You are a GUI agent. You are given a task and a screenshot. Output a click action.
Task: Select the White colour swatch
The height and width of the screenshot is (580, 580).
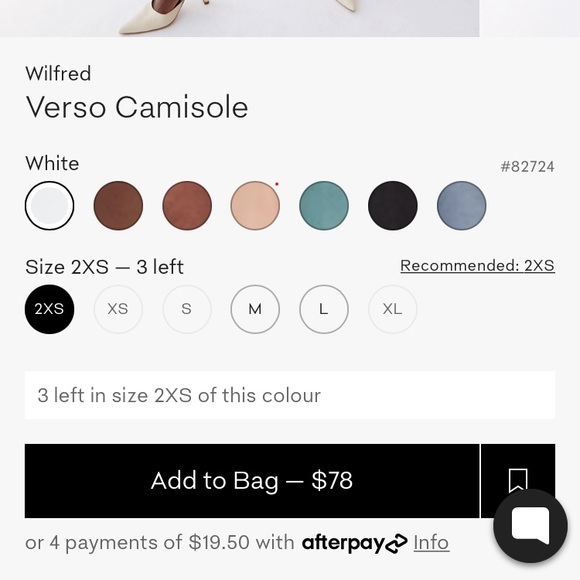[x=50, y=206]
